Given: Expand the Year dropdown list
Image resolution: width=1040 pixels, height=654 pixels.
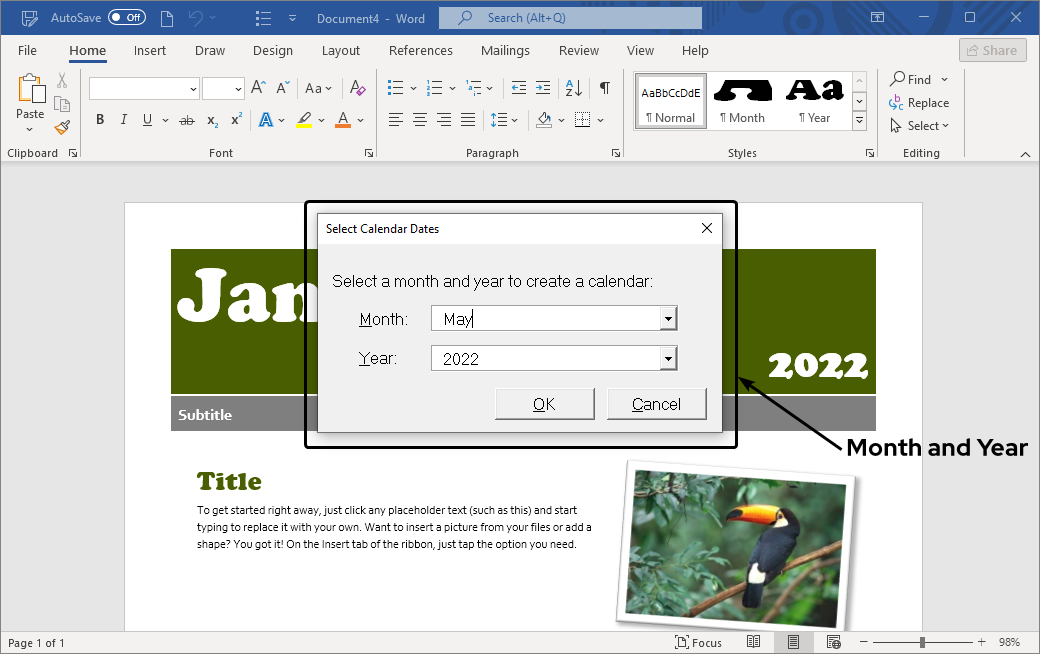Looking at the screenshot, I should (x=668, y=359).
